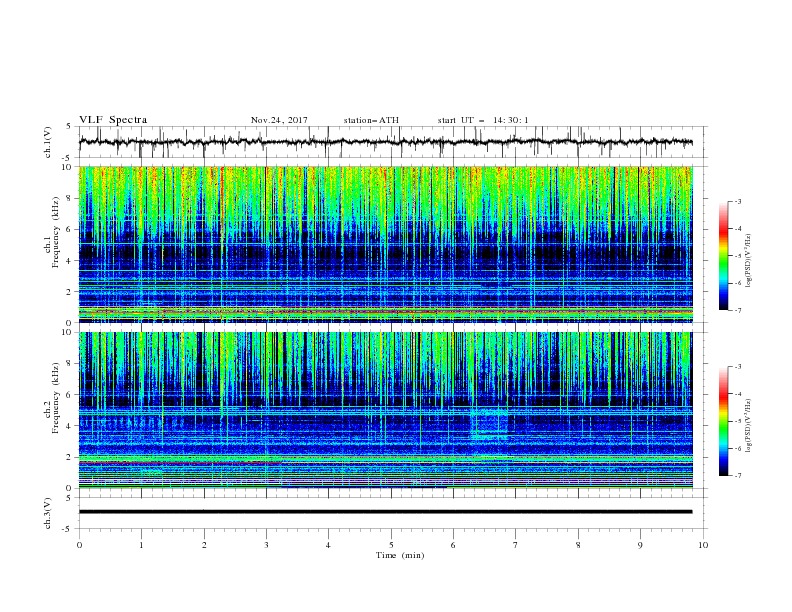
Task: Click the "station=ATH" header label
Action: 371,120
